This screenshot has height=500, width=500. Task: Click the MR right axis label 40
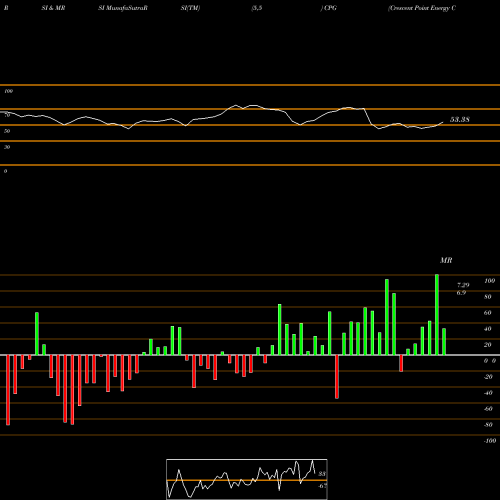(x=488, y=329)
